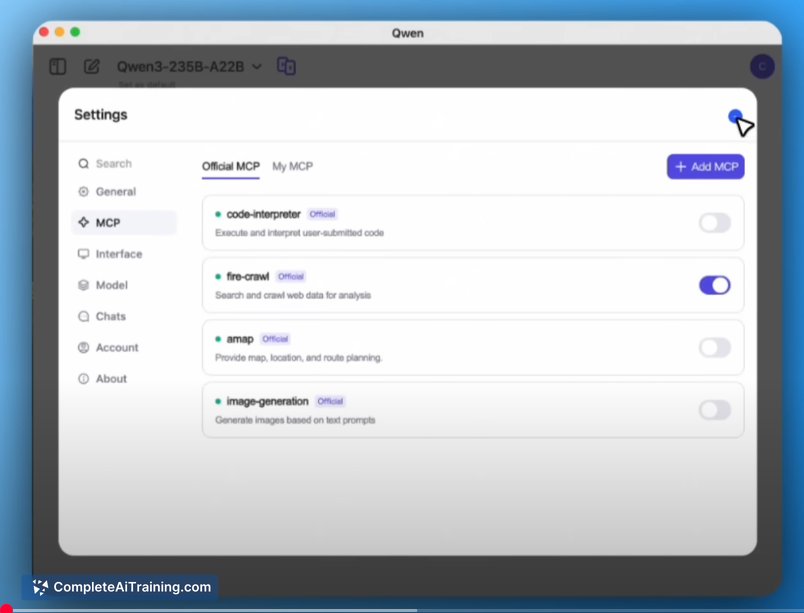Enable the image-generation toggle
The image size is (804, 613).
pos(715,410)
